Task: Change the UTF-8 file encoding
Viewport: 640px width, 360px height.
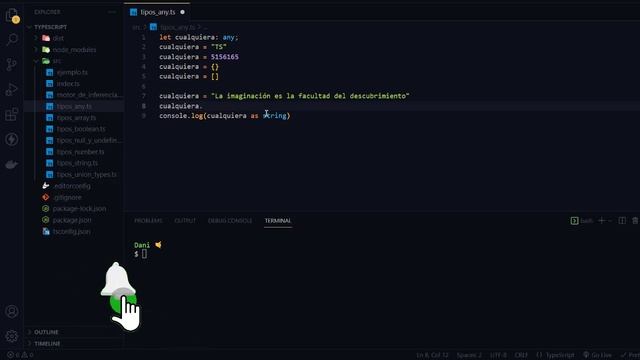Action: pyautogui.click(x=498, y=355)
